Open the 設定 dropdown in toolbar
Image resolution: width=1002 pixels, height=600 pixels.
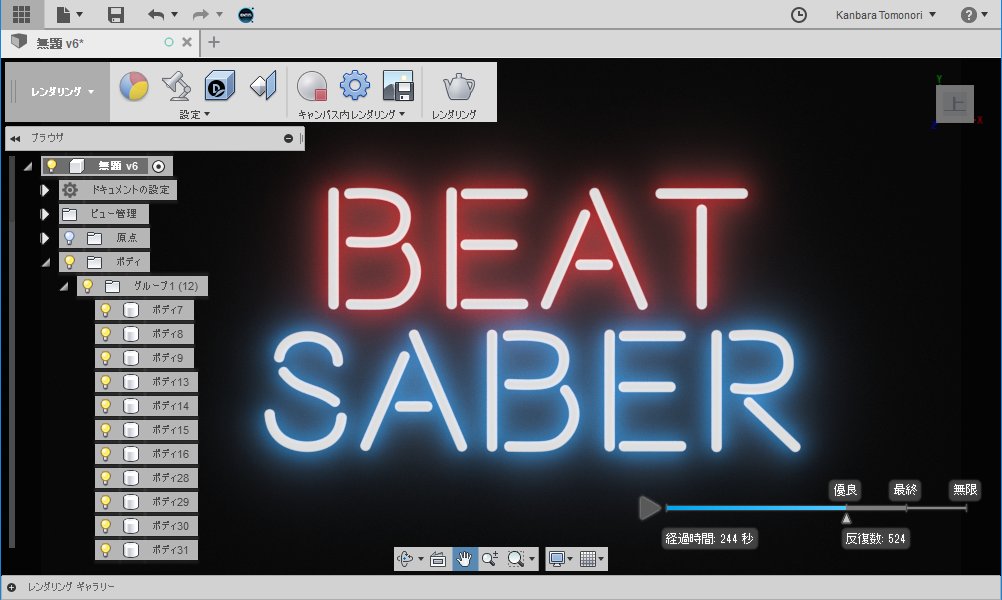point(194,114)
